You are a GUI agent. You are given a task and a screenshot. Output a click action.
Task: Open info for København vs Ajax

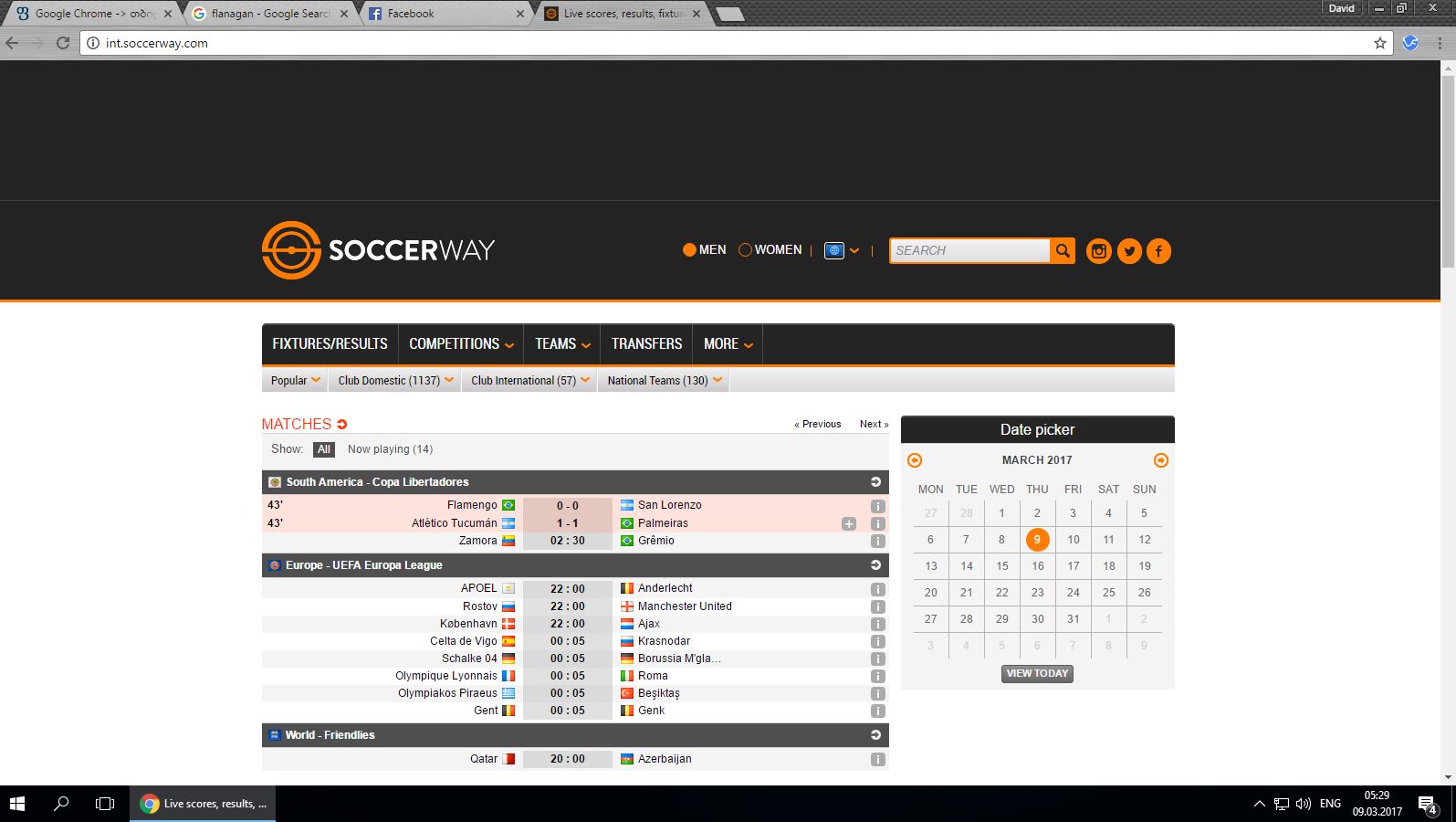pos(877,624)
